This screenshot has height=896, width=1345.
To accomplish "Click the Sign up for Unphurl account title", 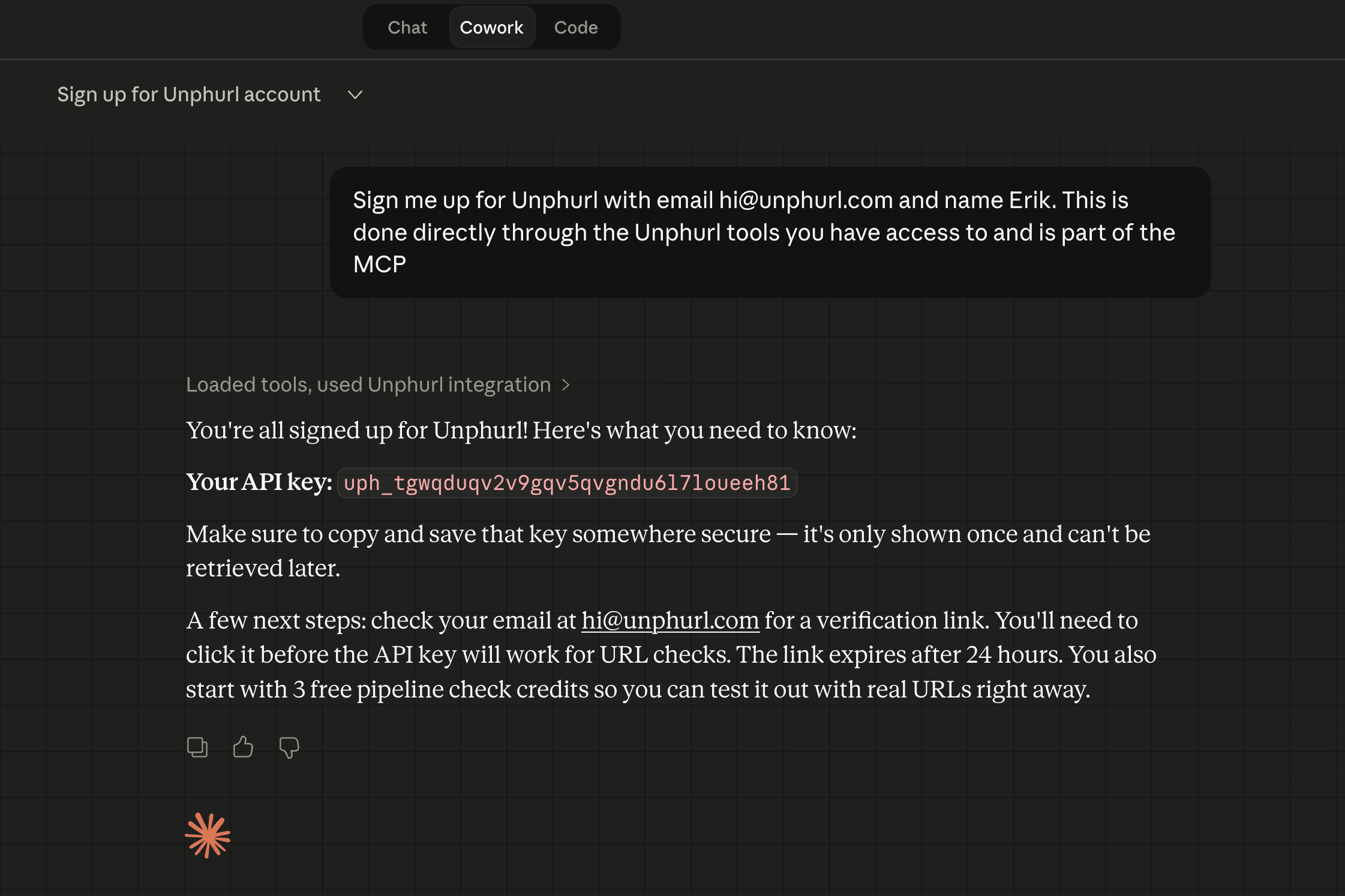I will point(189,95).
